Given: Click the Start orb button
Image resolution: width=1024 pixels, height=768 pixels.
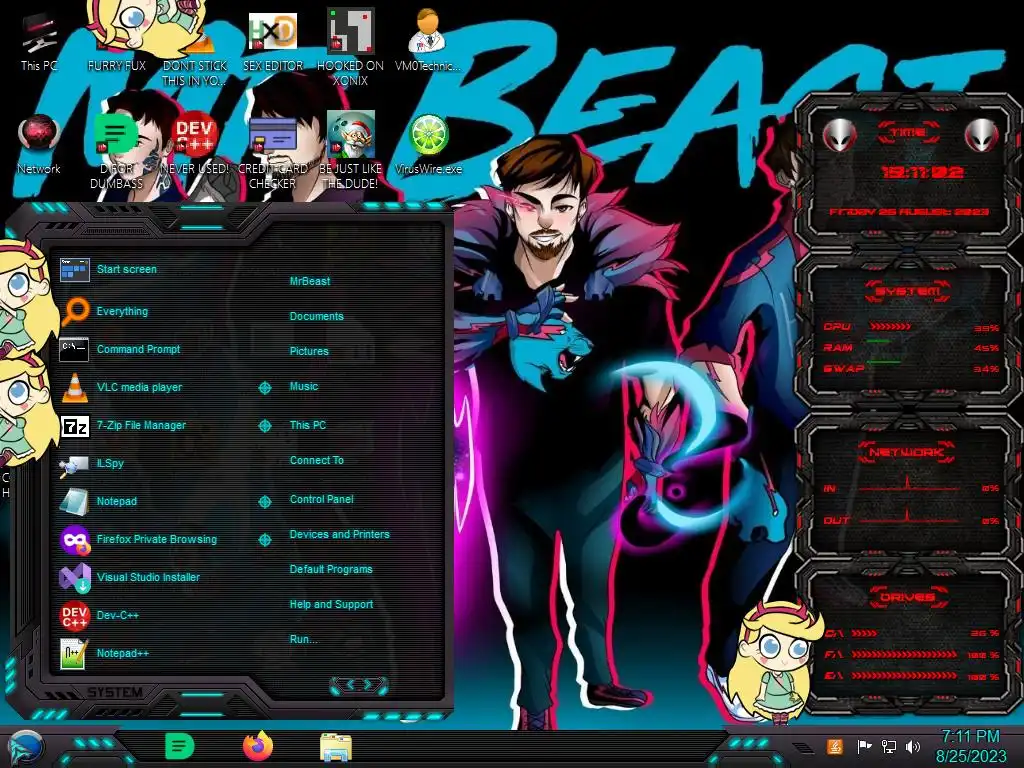Looking at the screenshot, I should 26,748.
